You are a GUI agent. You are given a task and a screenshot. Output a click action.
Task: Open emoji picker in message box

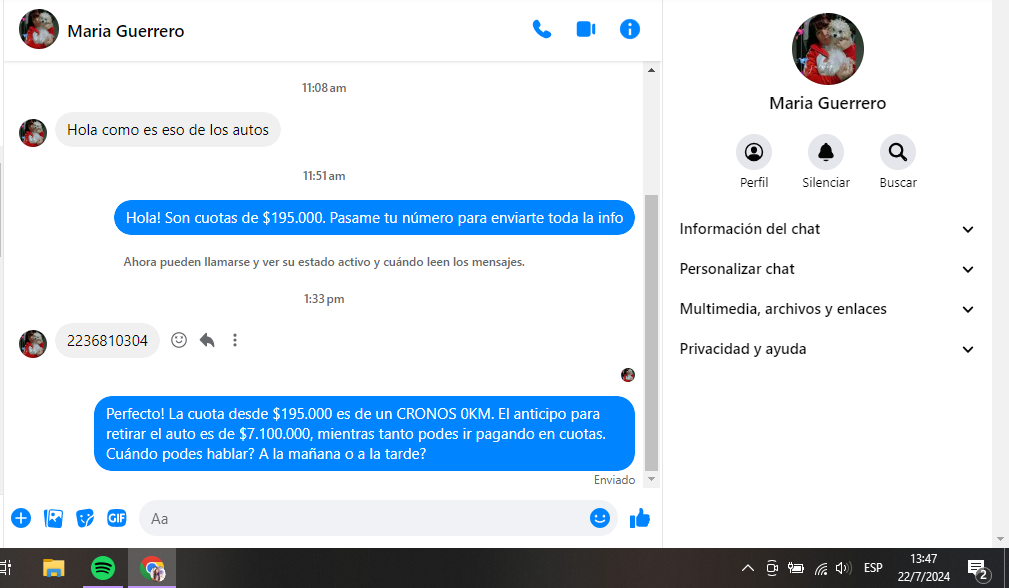coord(600,518)
